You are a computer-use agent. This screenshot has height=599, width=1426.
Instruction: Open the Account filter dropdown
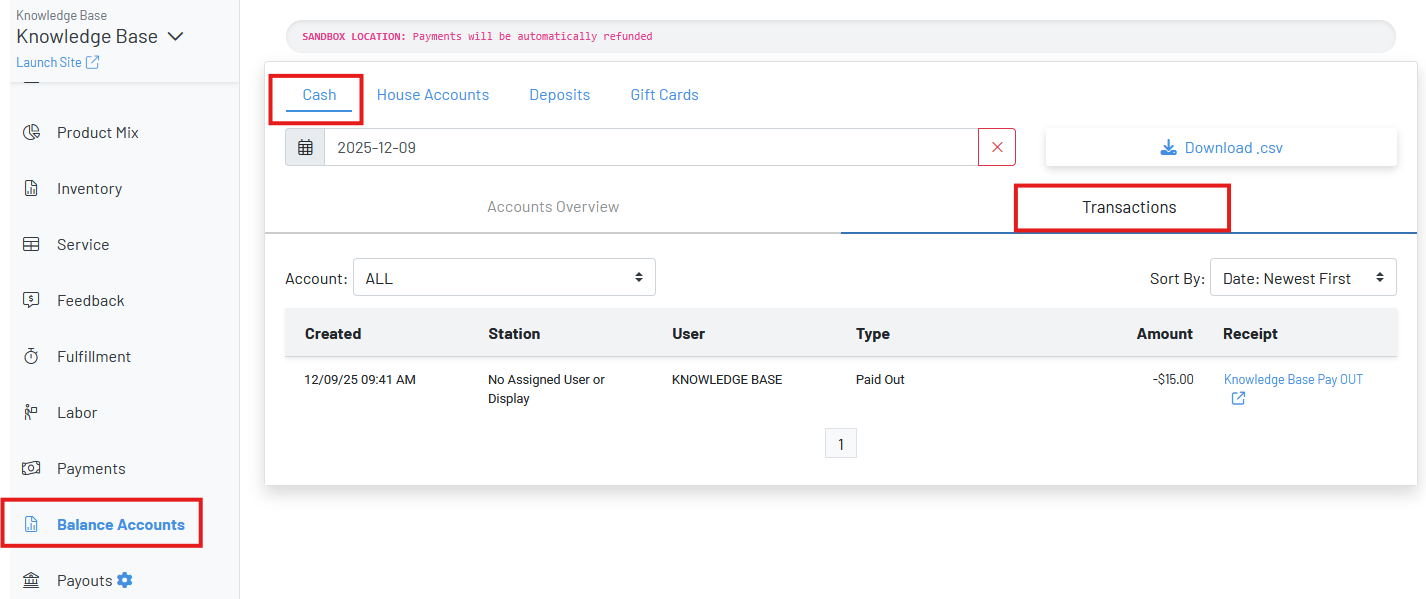point(504,278)
